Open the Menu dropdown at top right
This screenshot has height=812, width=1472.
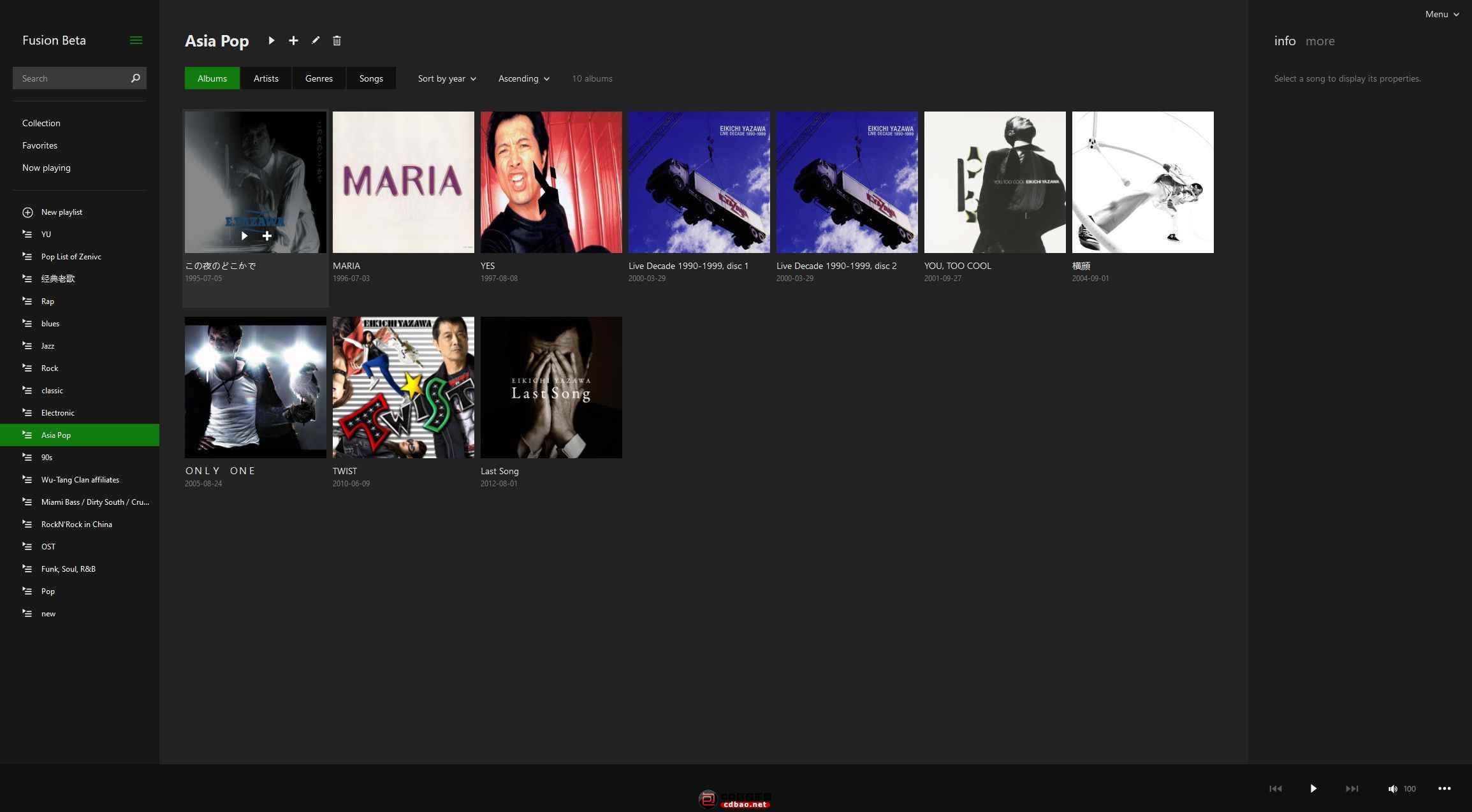pos(1441,14)
